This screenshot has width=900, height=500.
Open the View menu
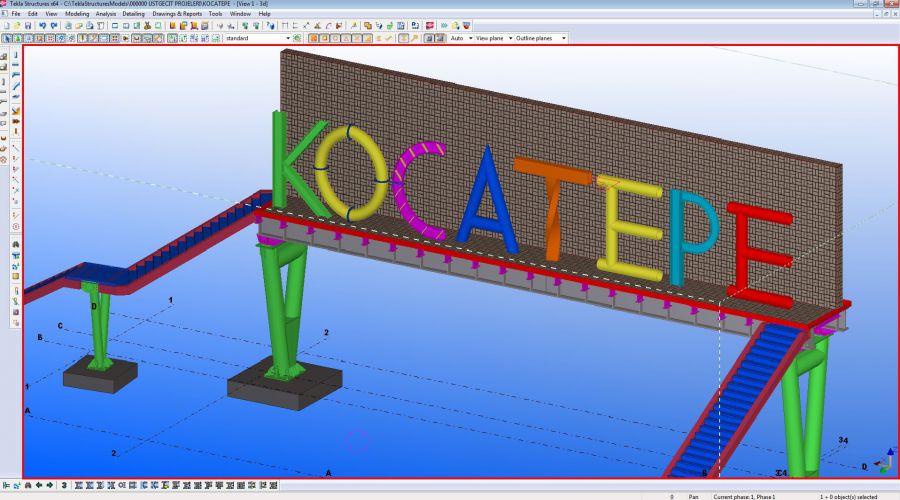point(51,14)
